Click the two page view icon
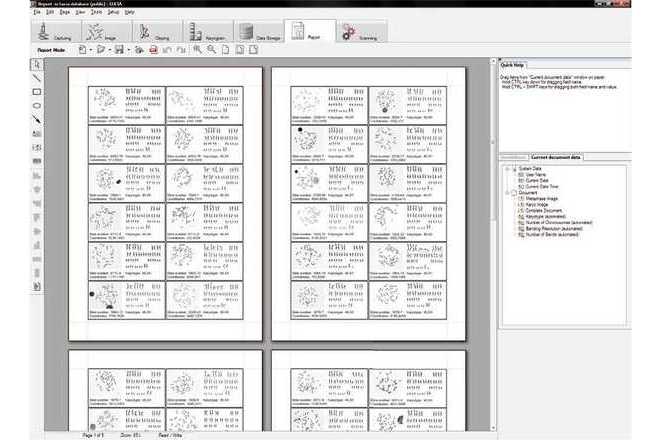This screenshot has width=660, height=440. 240,50
